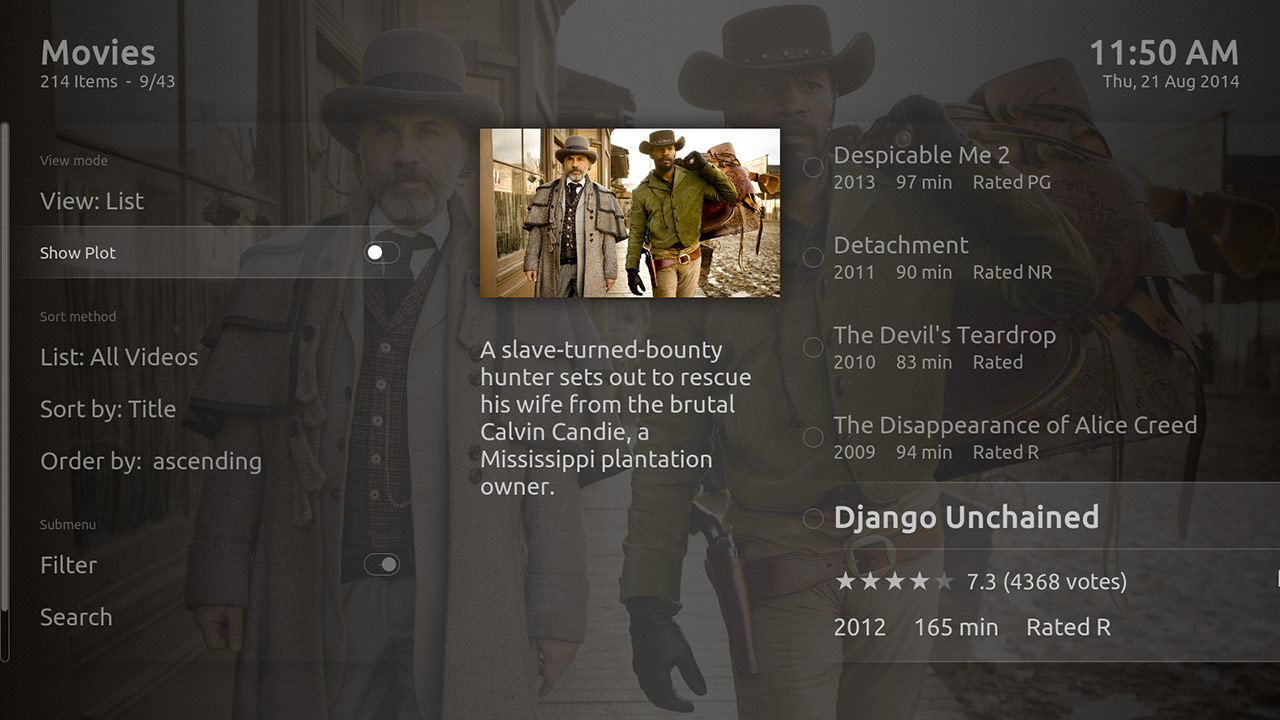Click the watched circle next to Detachment
The image size is (1280, 720).
coord(813,258)
